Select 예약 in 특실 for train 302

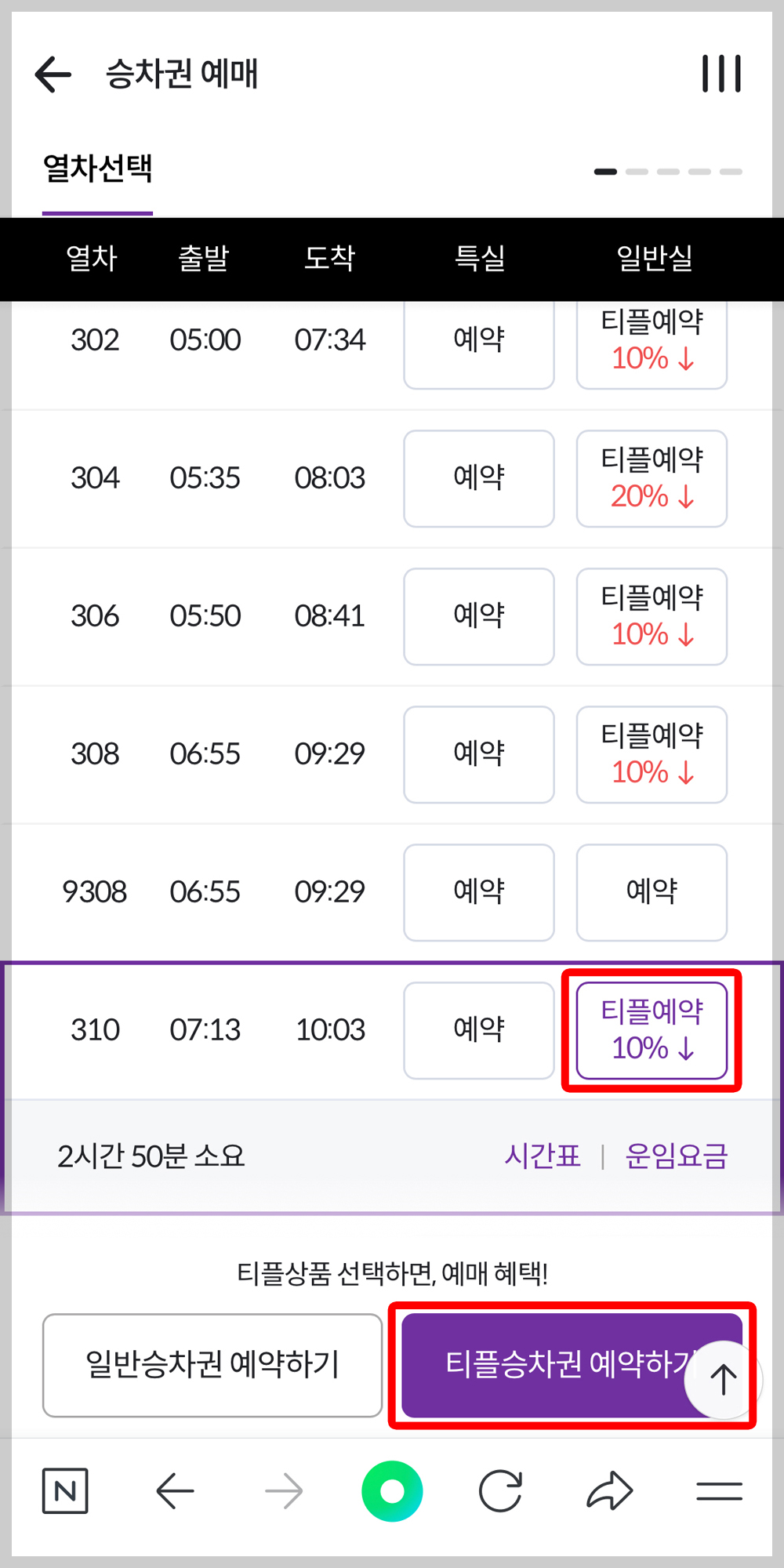pos(478,340)
